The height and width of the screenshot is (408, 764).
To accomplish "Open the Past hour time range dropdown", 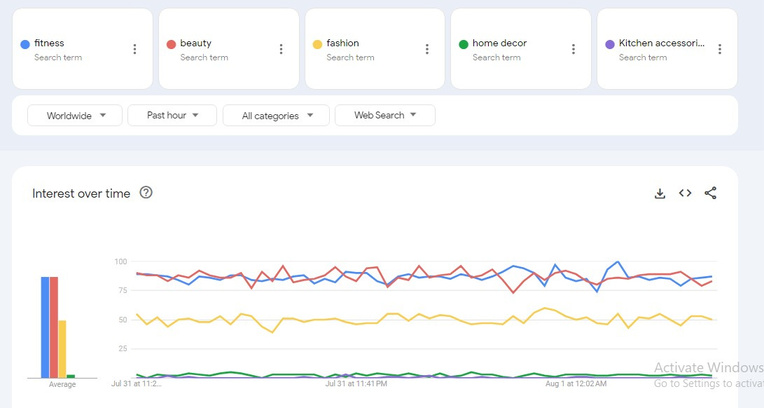I will 172,116.
